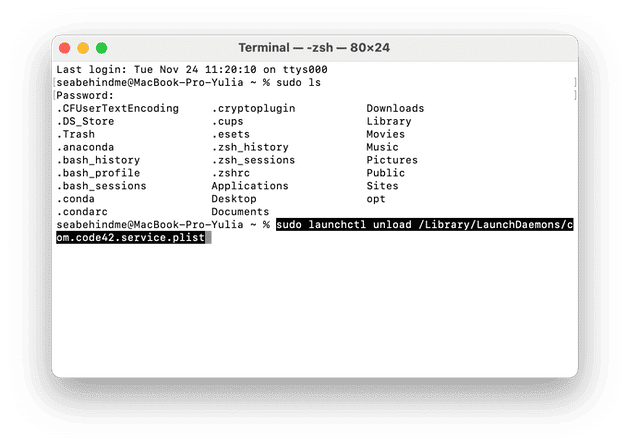Viewport: 630px width, 446px height.
Task: Click the .bash_profile file name
Action: (98, 173)
